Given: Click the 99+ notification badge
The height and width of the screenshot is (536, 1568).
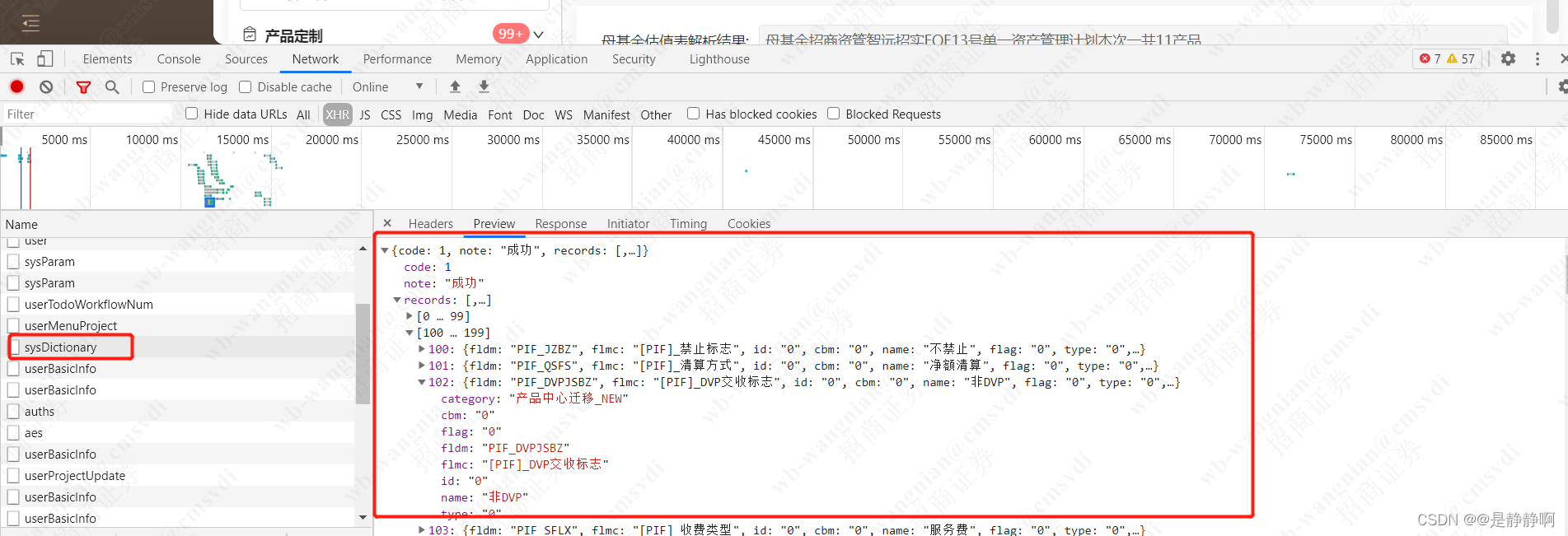Looking at the screenshot, I should [511, 34].
